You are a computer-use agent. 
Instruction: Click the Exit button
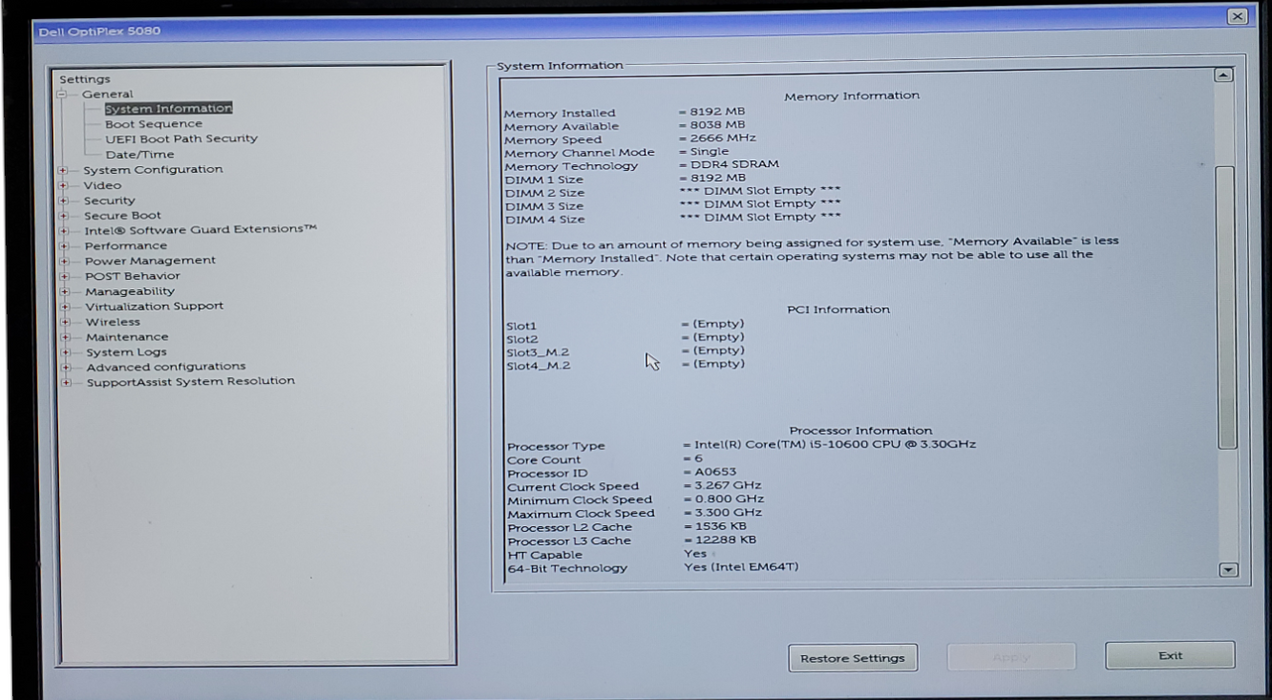[x=1170, y=656]
